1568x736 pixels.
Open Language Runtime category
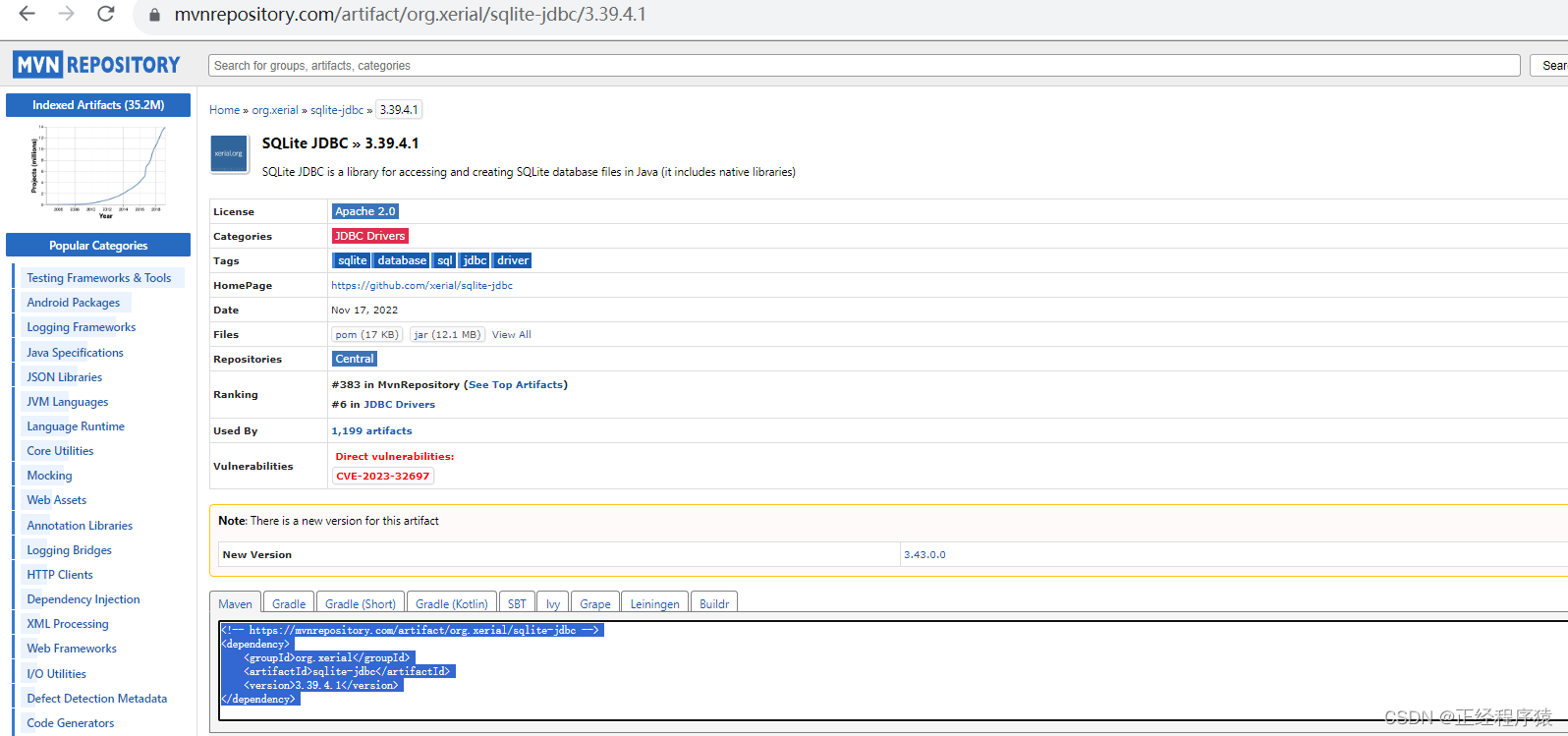76,426
